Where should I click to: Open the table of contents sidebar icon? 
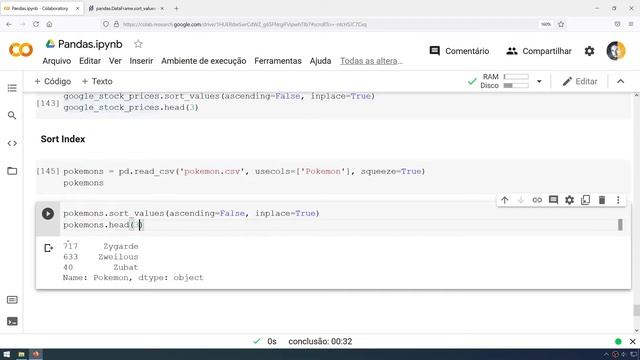point(12,88)
